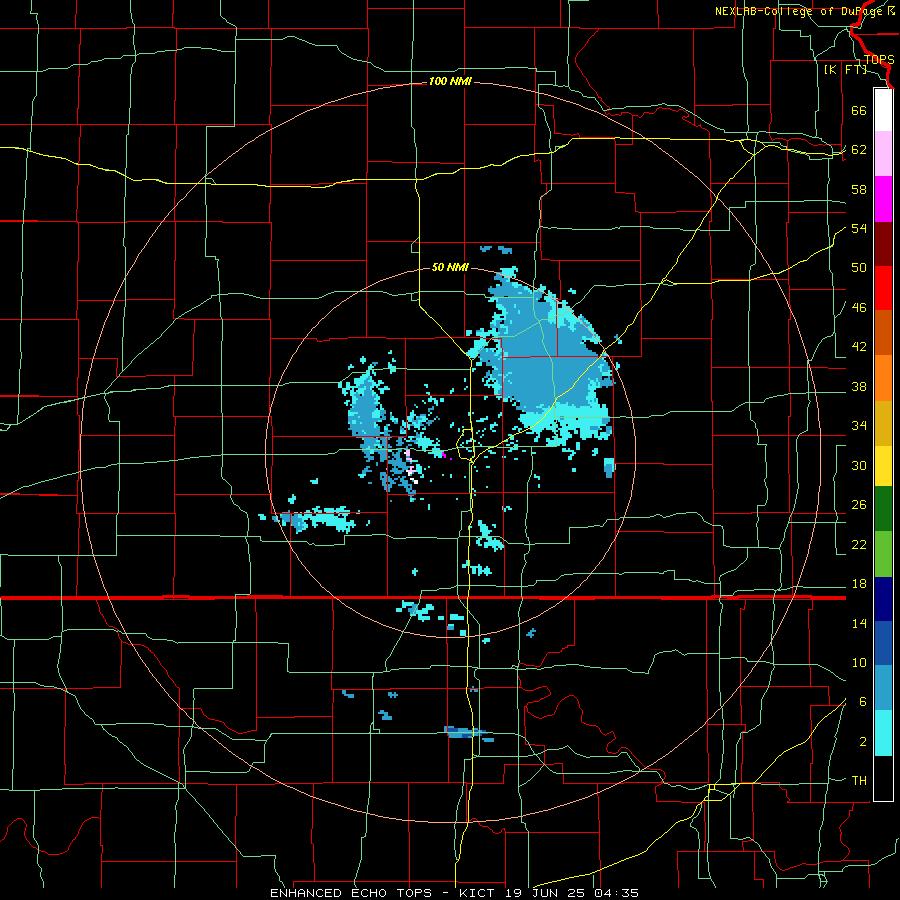Select the navy blue legend segment

click(x=883, y=599)
